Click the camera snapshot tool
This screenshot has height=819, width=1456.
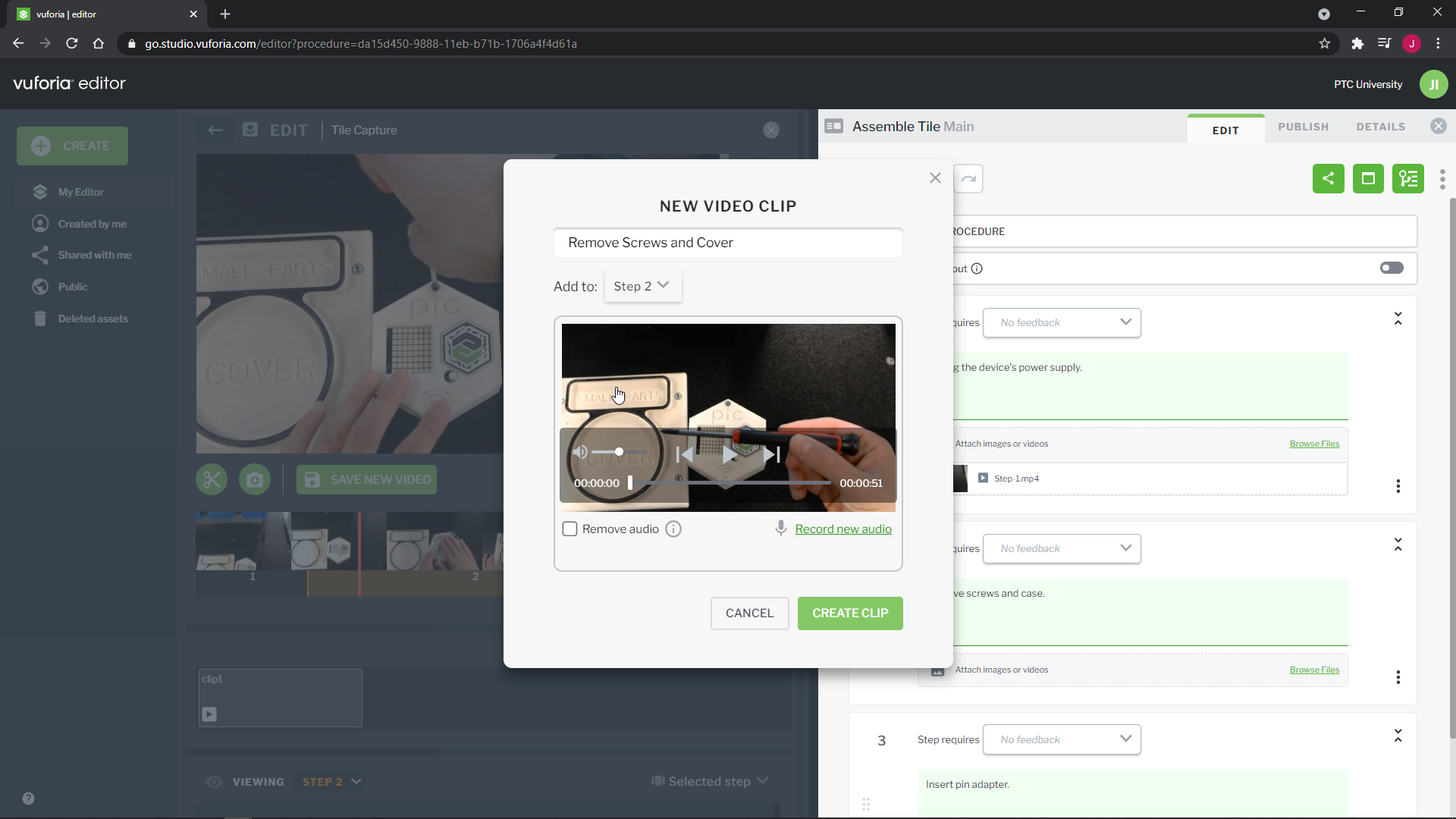[x=255, y=480]
